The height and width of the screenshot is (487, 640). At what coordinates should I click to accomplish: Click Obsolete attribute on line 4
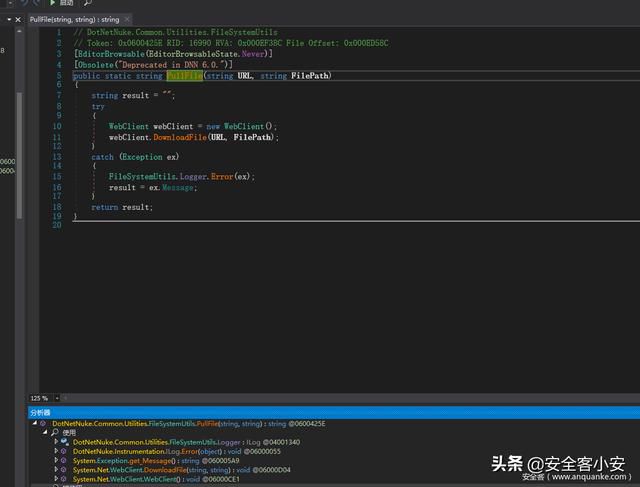click(96, 64)
